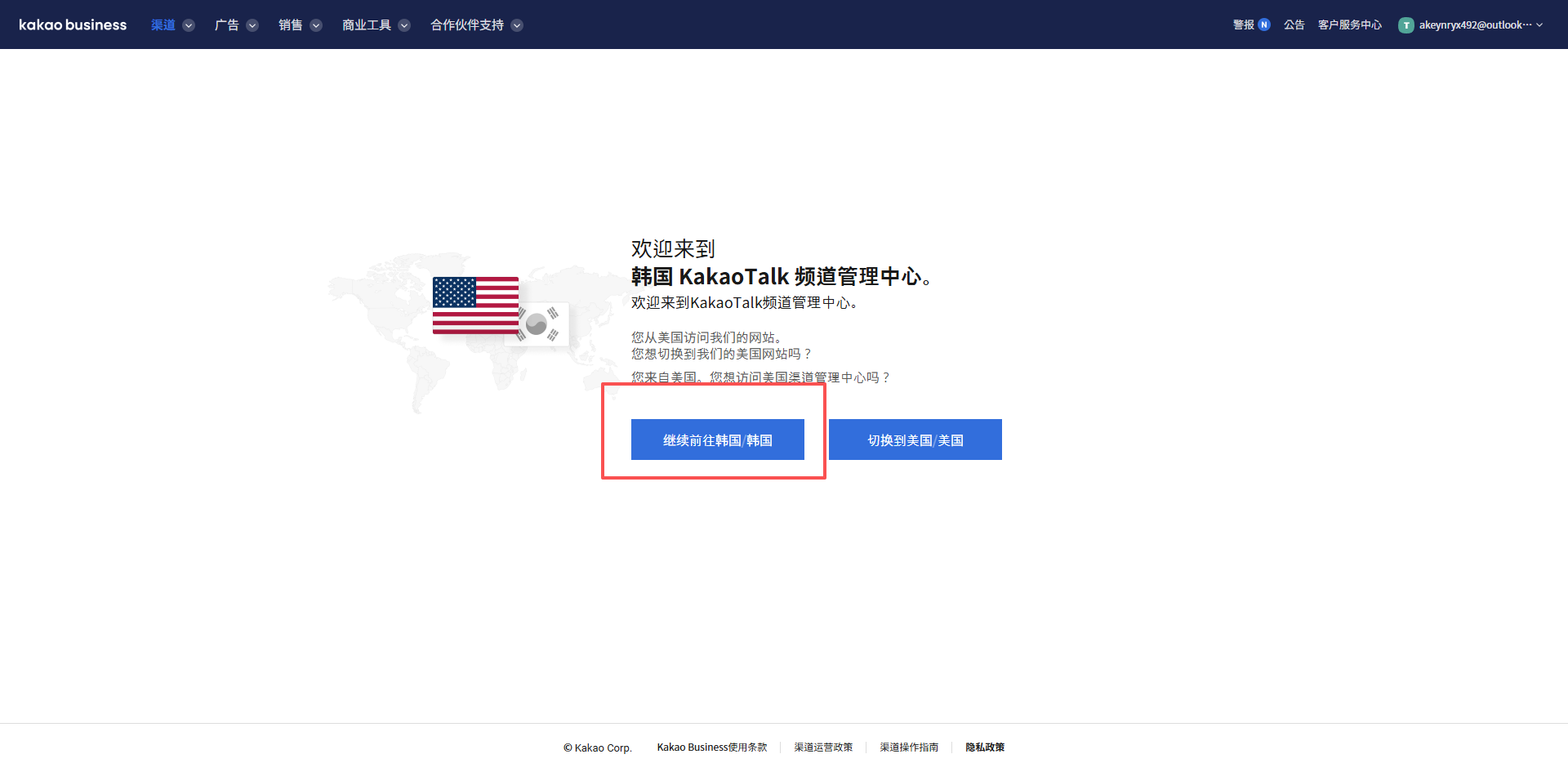1568x772 pixels.
Task: Click the United States flag image
Action: (475, 305)
